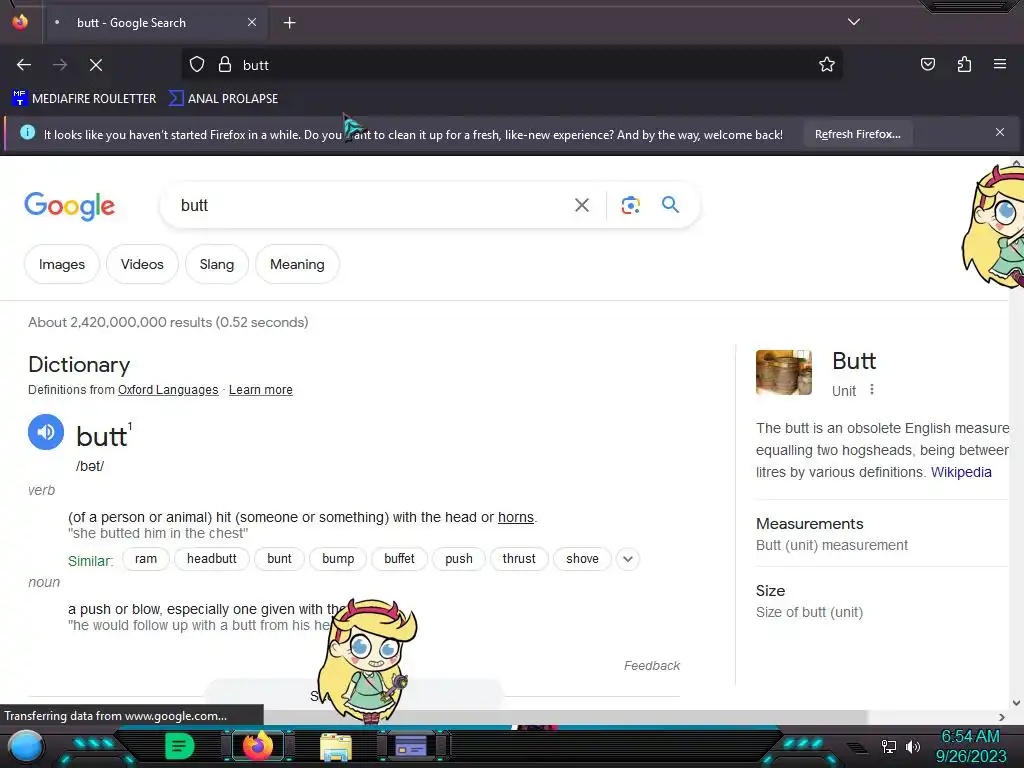Click Butt (unit) measurement text
The image size is (1024, 768).
coord(832,545)
